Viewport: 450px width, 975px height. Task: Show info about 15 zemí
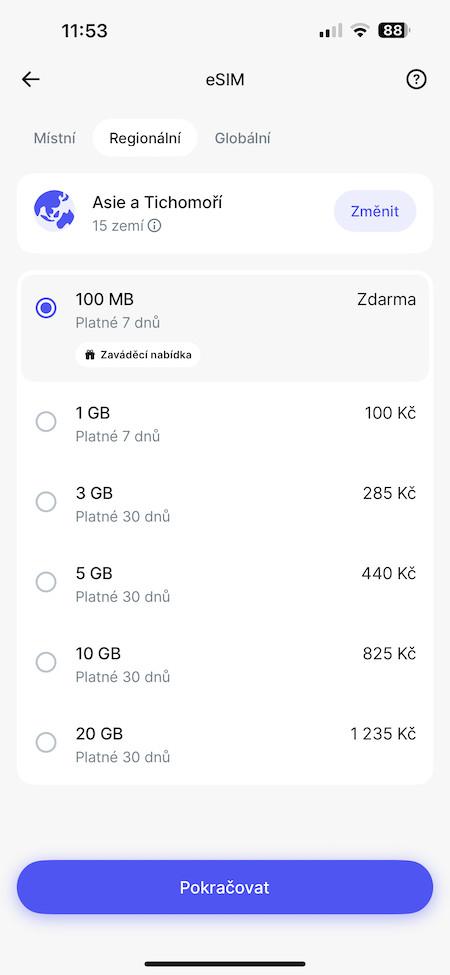coord(155,226)
